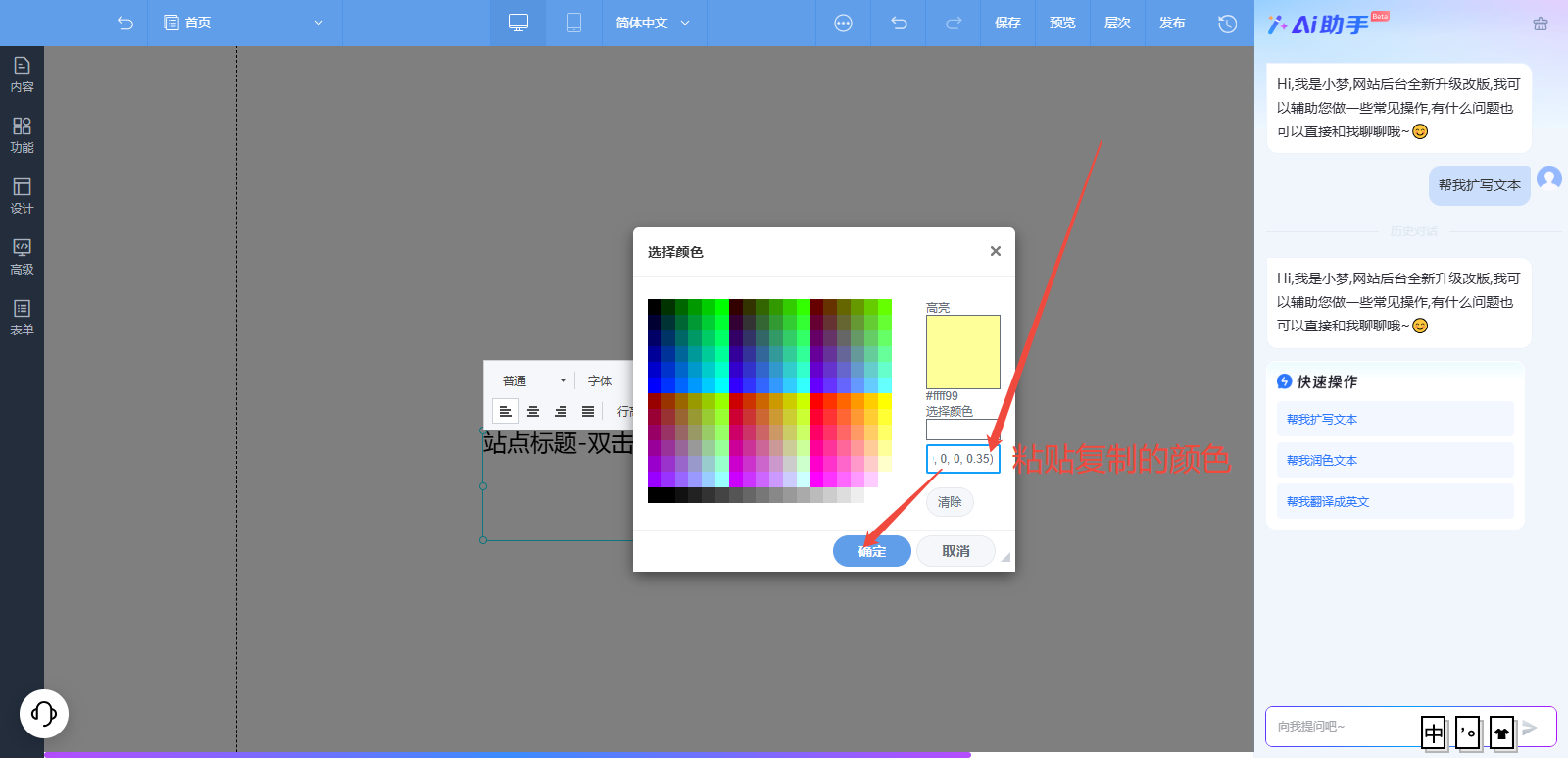Viewport: 1568px width, 758px height.
Task: Open the 功能 sidebar panel
Action: tap(22, 135)
